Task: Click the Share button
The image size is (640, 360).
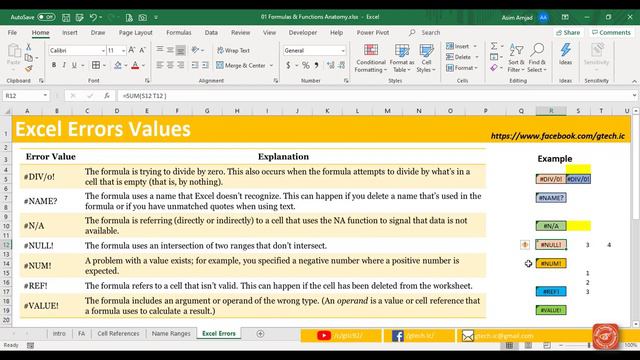Action: click(568, 33)
